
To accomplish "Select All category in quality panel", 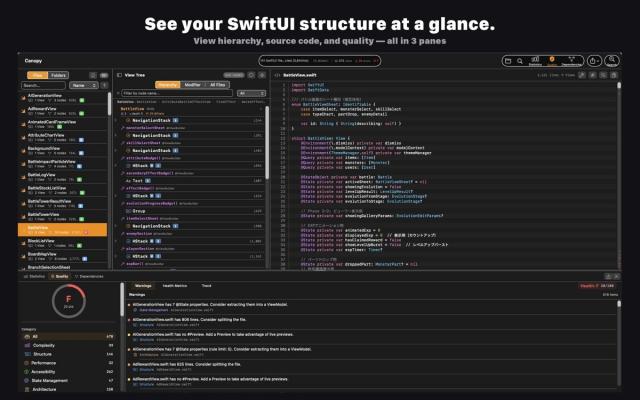I will click(68, 337).
